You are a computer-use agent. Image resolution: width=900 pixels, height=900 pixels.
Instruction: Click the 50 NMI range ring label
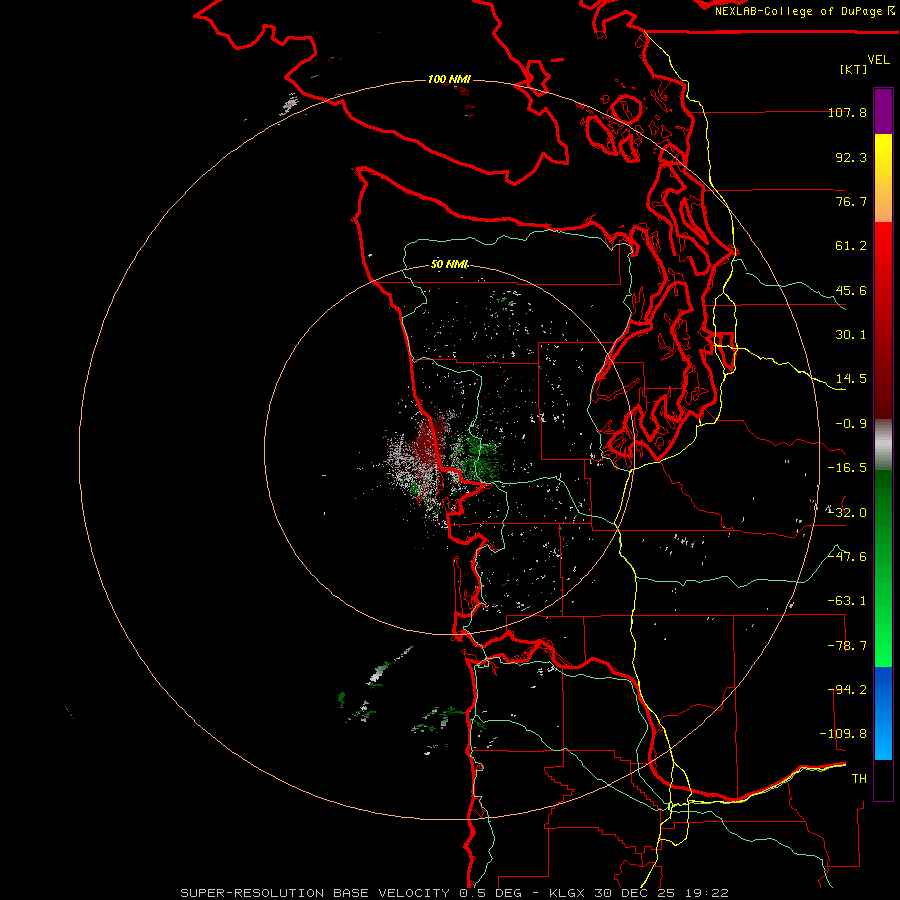pyautogui.click(x=449, y=264)
